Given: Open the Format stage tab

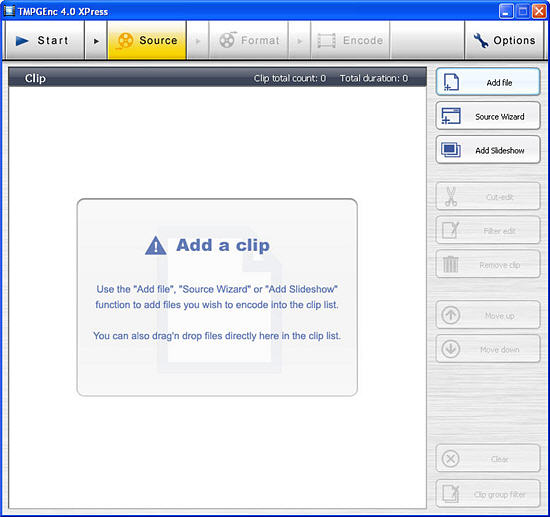Looking at the screenshot, I should [x=249, y=40].
